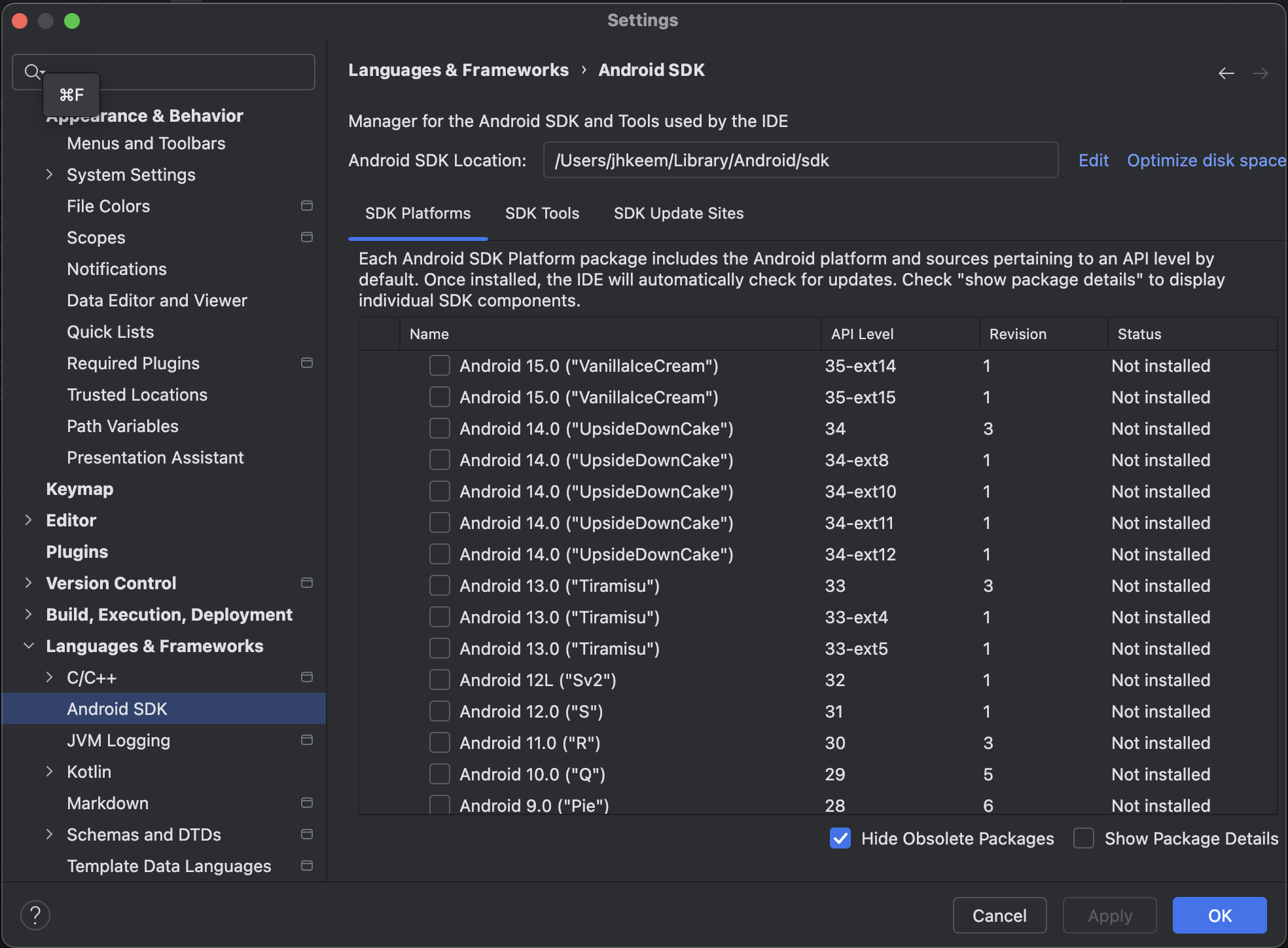Screen dimensions: 1288x948
Task: Enable Show Package Details checkbox
Action: pyautogui.click(x=1084, y=839)
